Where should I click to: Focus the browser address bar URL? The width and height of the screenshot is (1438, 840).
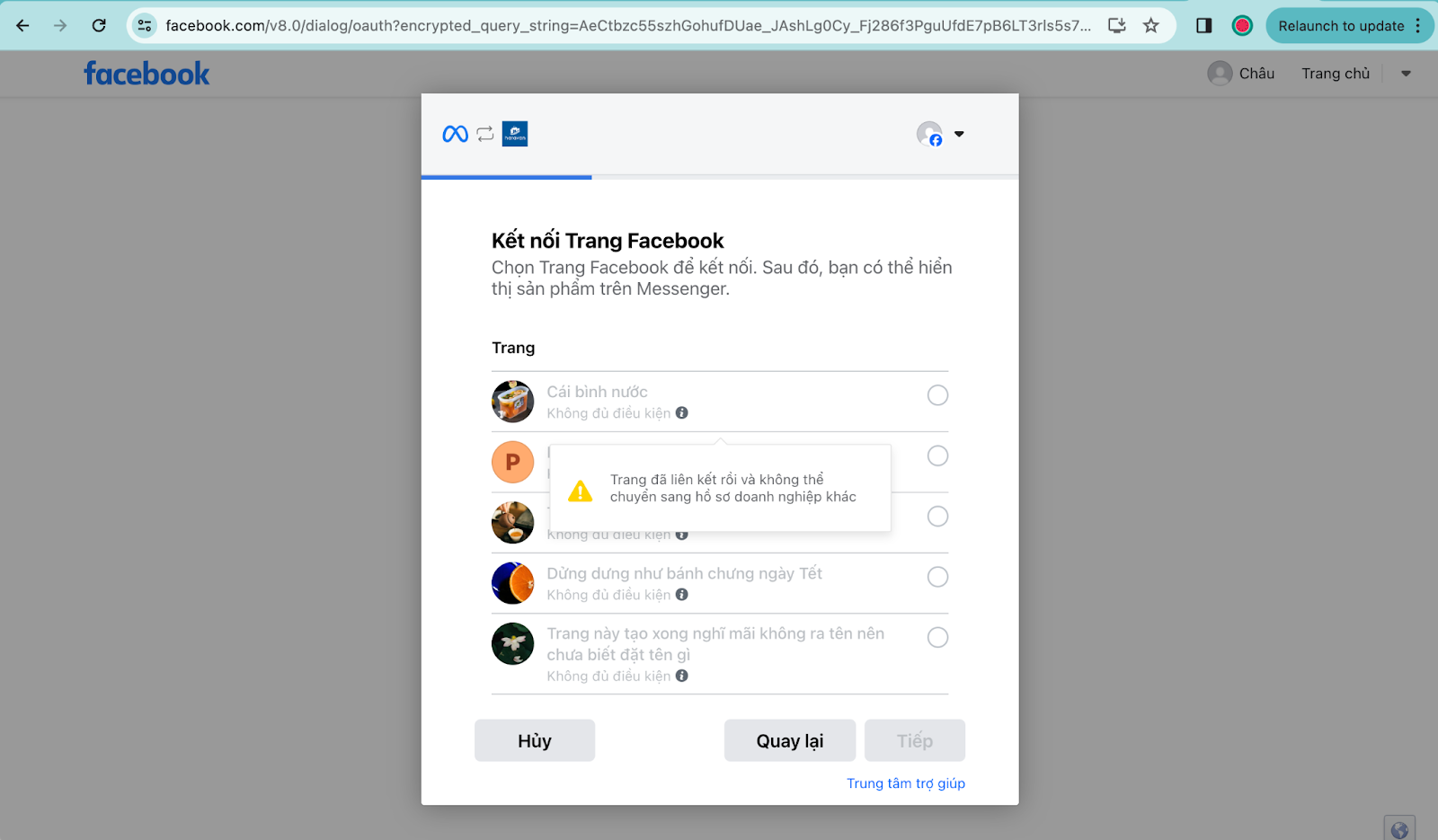(x=628, y=25)
